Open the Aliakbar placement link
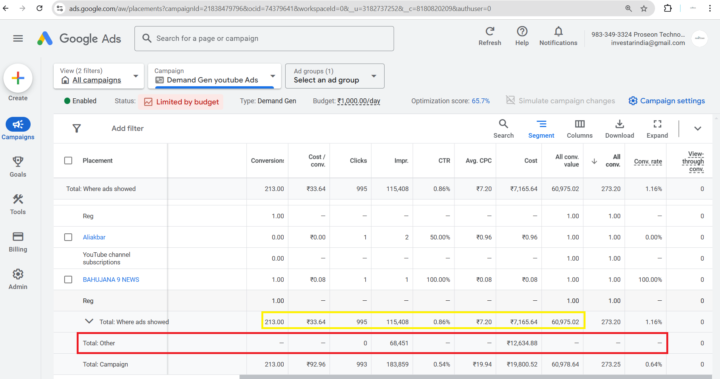Screen dimensions: 720x379 coord(94,237)
